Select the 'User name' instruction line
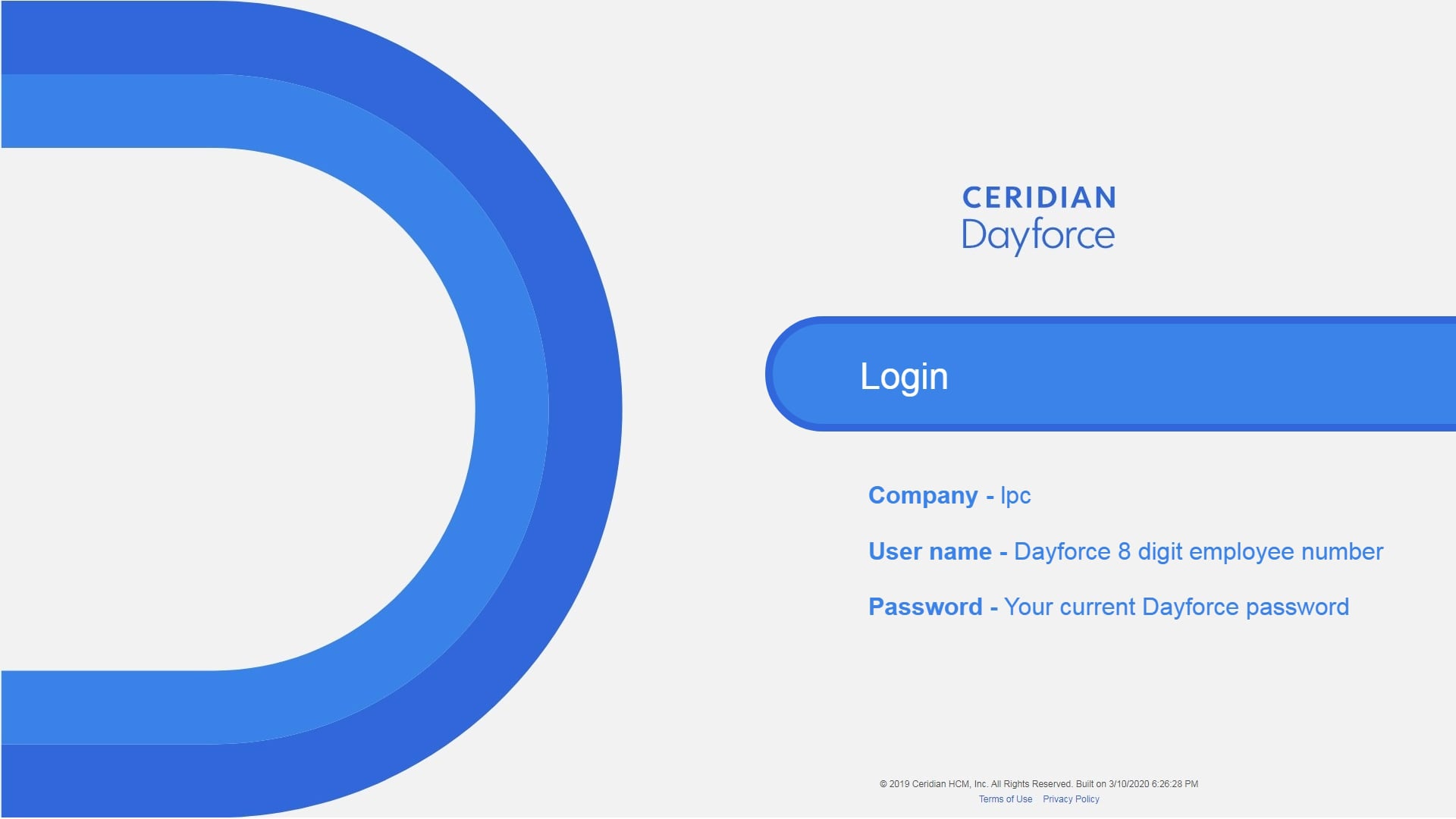The image size is (1456, 819). 1125,551
